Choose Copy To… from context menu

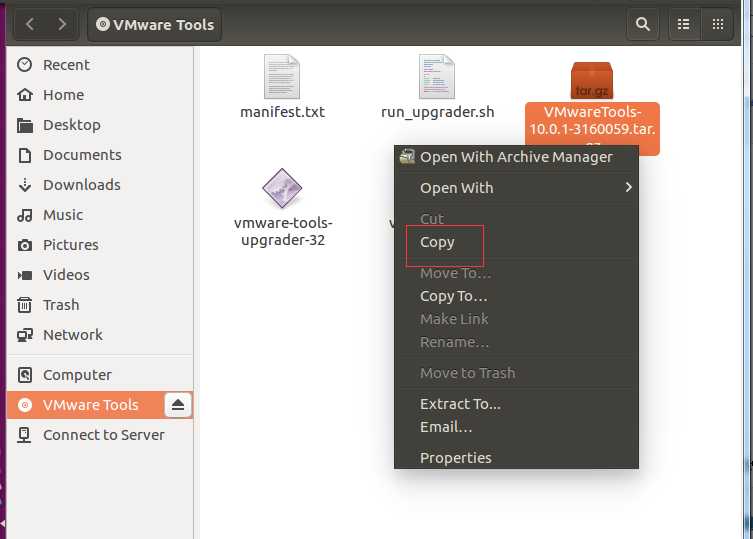pos(516,296)
